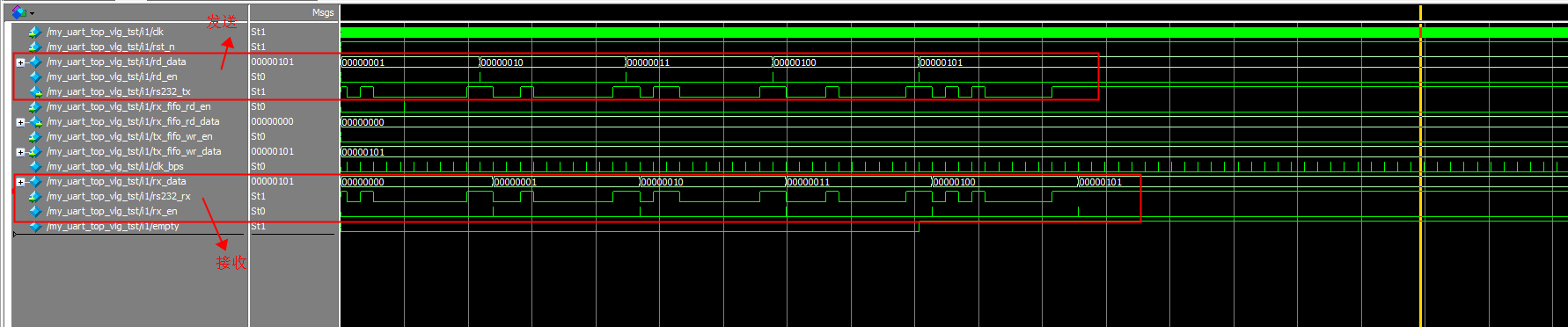This screenshot has width=1568, height=327.
Task: Select the tx_fifo_wr_data signal name
Action: tap(134, 151)
